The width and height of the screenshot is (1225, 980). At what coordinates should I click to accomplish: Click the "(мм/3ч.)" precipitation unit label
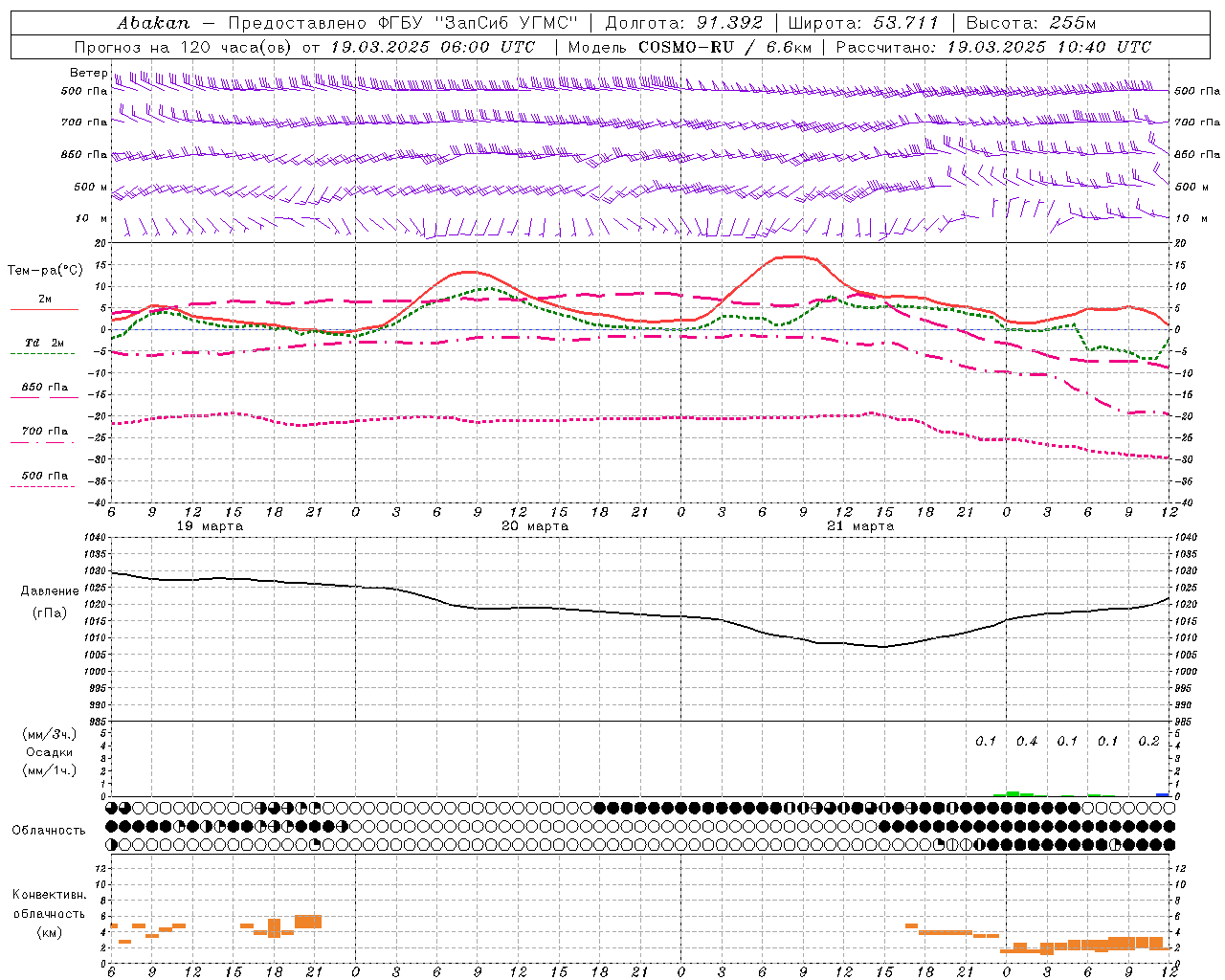(50, 734)
